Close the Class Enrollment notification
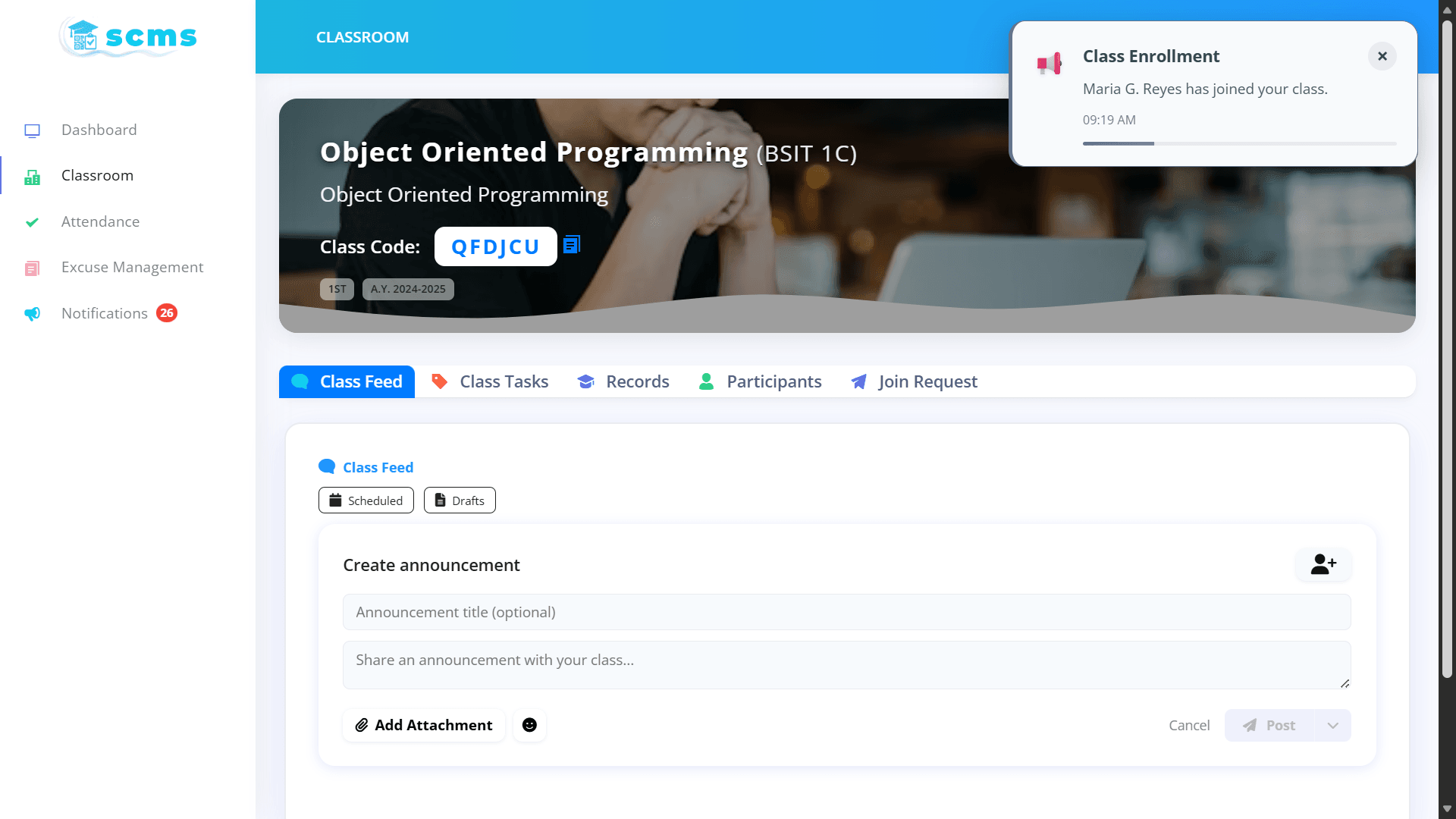1456x819 pixels. [x=1382, y=56]
